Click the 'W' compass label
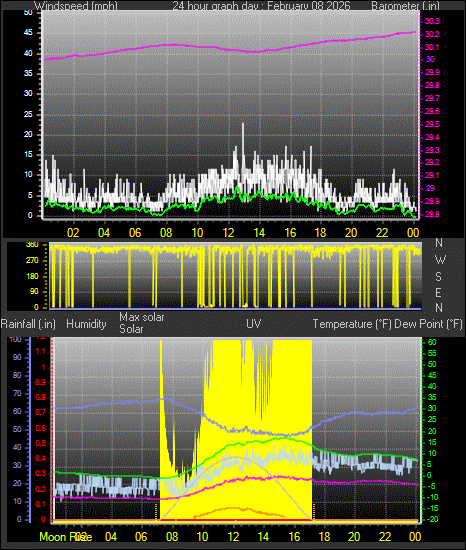This screenshot has height=550, width=466. click(440, 260)
